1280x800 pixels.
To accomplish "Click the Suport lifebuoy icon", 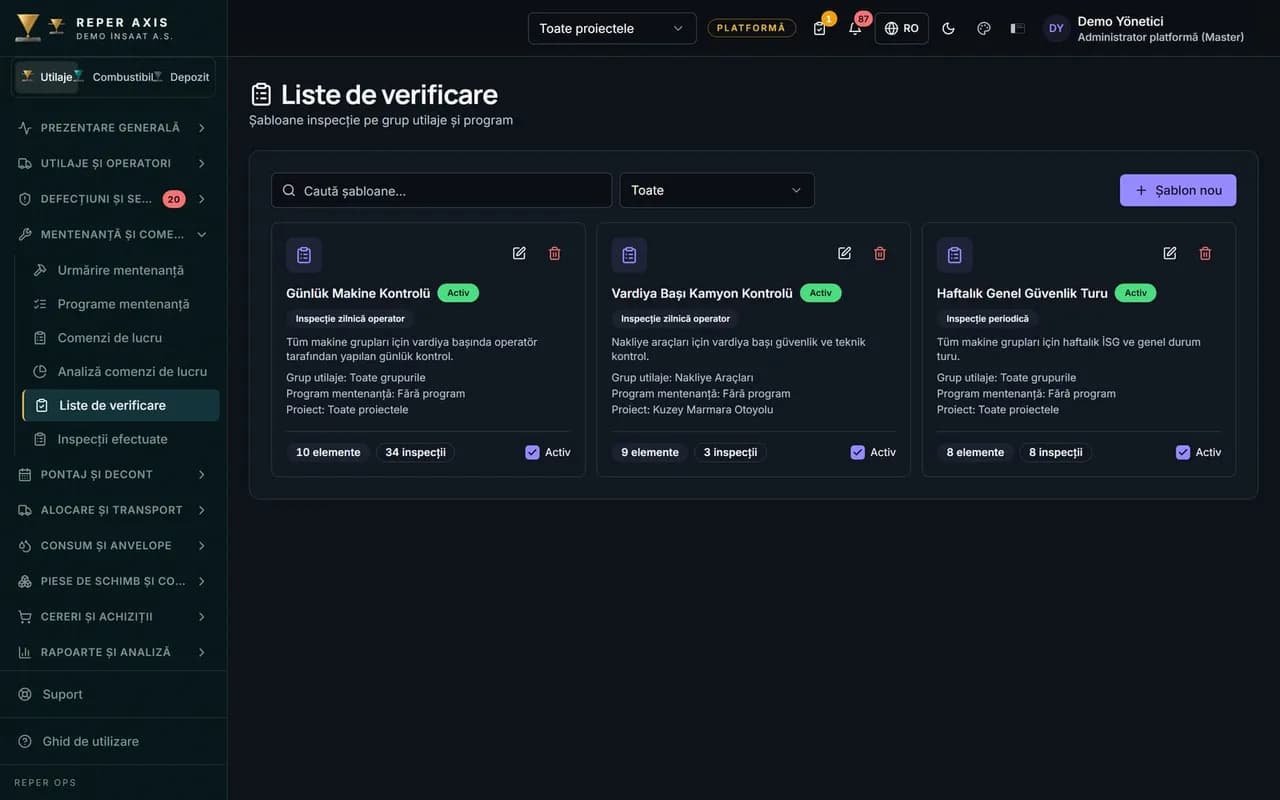I will 25,694.
